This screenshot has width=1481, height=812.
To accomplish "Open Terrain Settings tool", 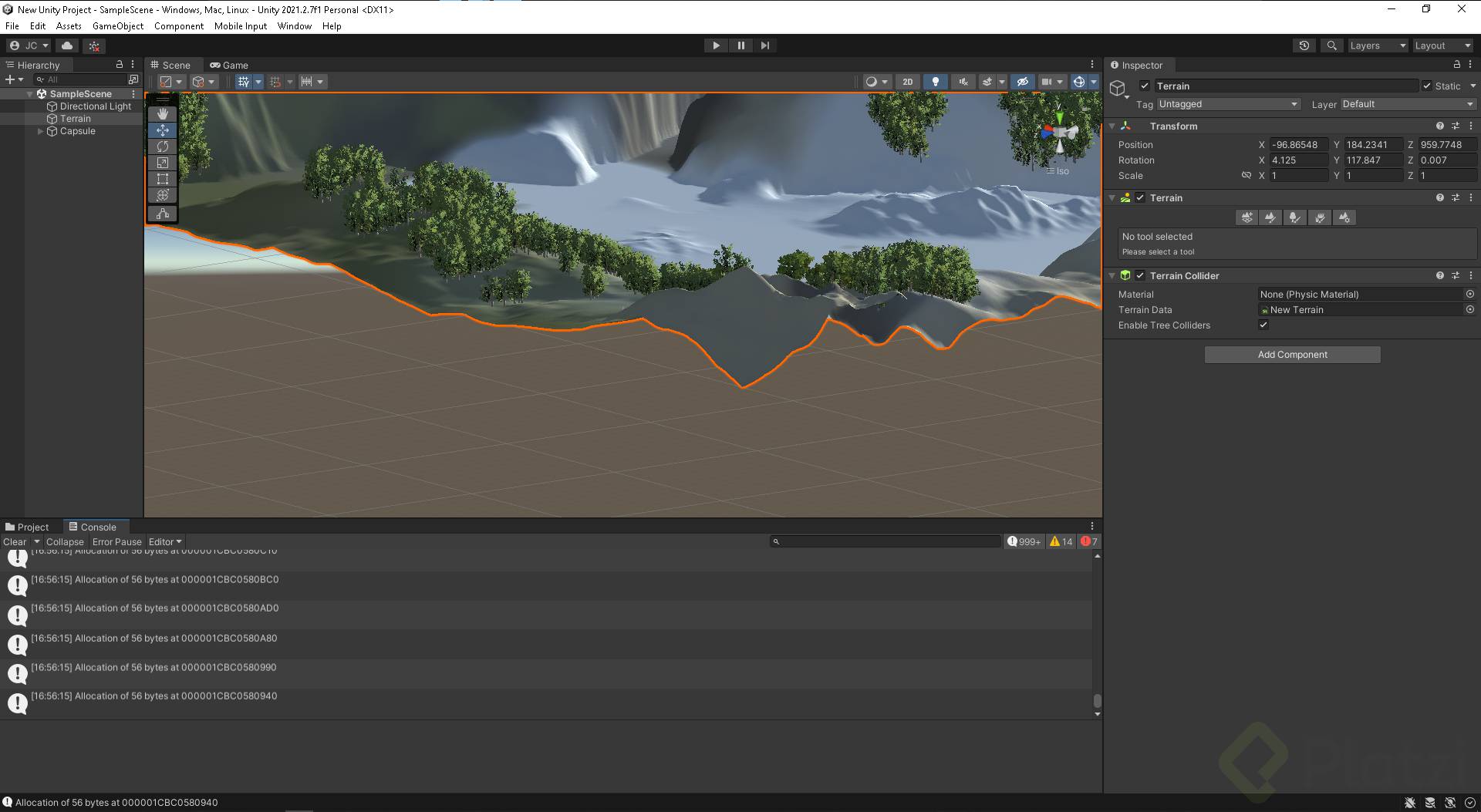I will tap(1344, 217).
